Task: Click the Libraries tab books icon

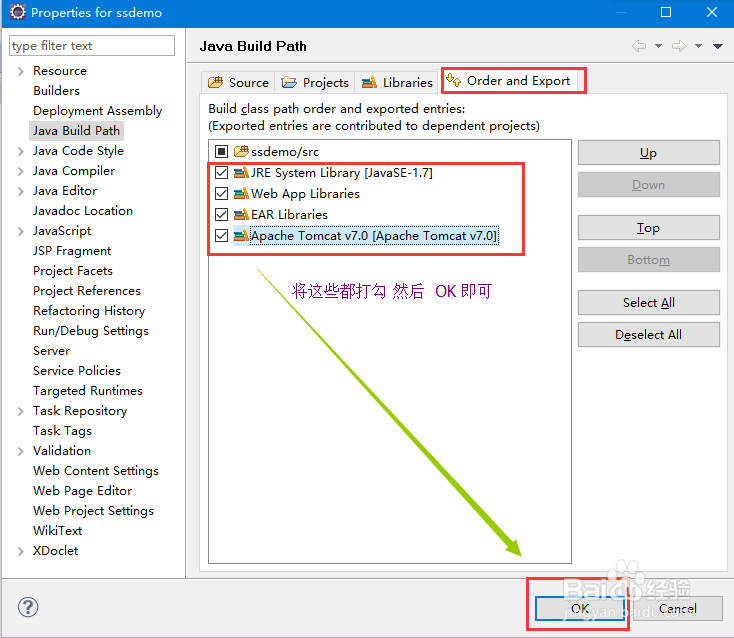Action: (369, 83)
